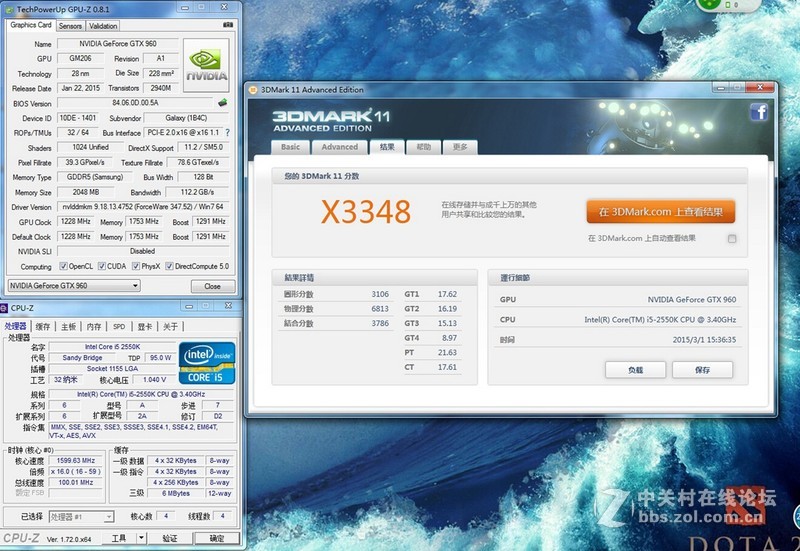
Task: Click the 负载 button in 3DMark 11
Action: (x=636, y=370)
